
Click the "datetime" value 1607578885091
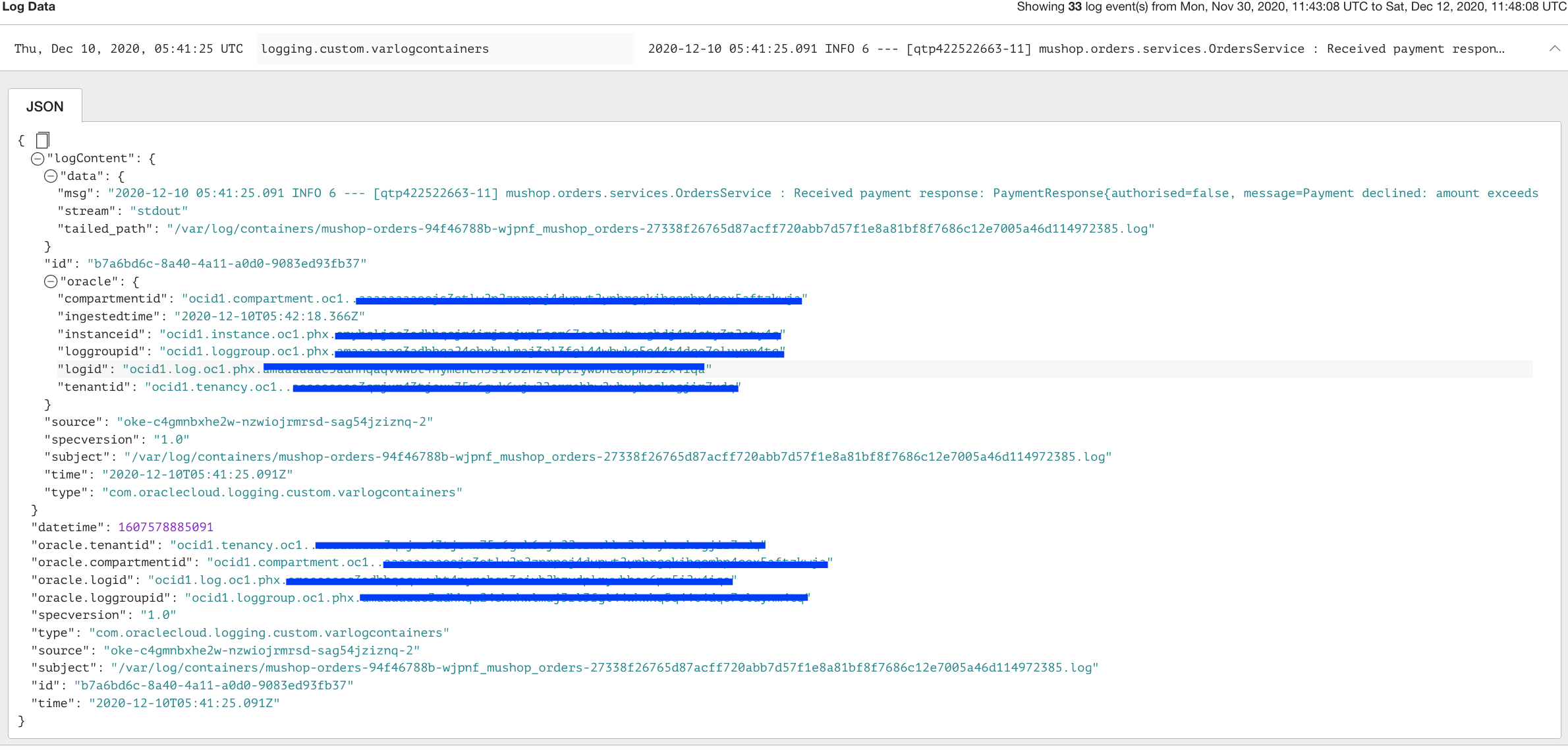click(x=166, y=527)
